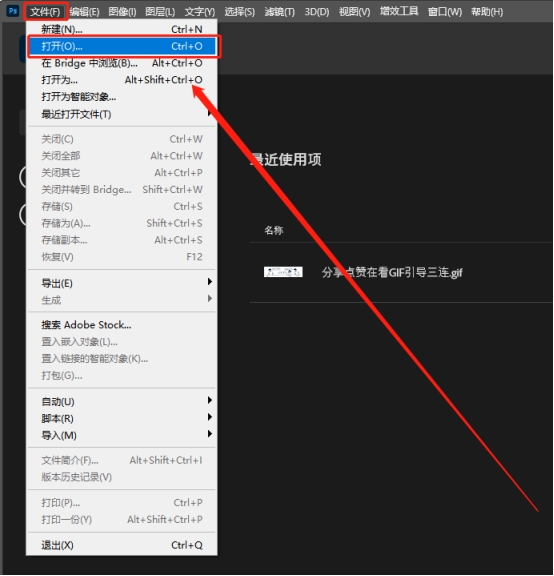Image resolution: width=554 pixels, height=576 pixels.
Task: Click the 关闭(C) menu entry
Action: tap(122, 139)
